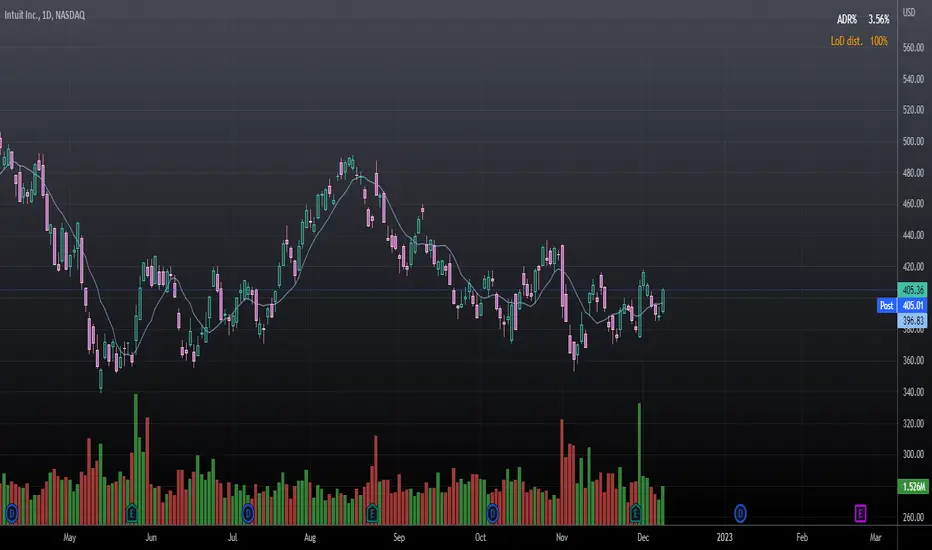Click the upcoming dividend marker in January 2023

click(740, 513)
